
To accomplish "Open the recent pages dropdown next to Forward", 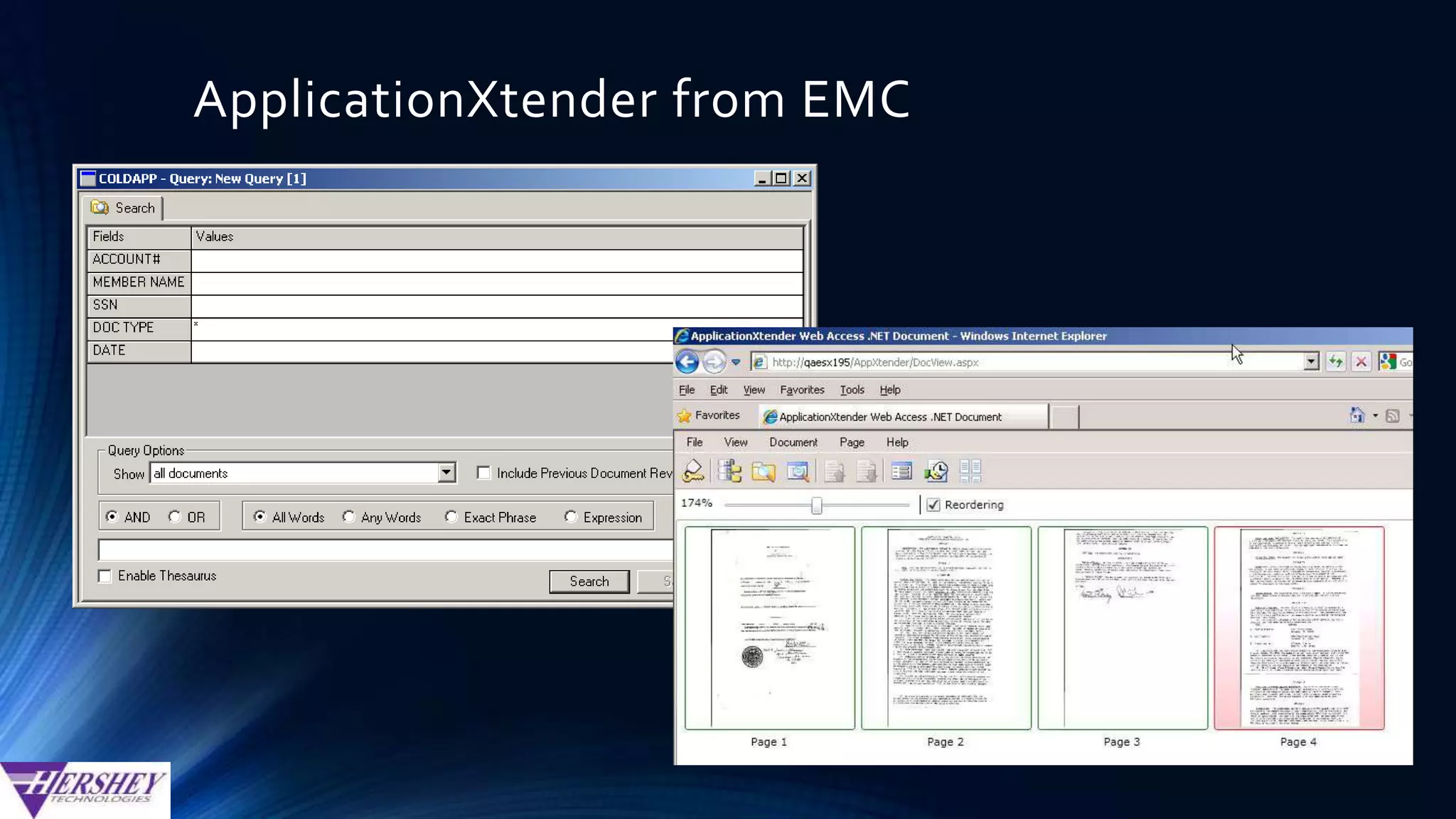I will click(x=736, y=363).
